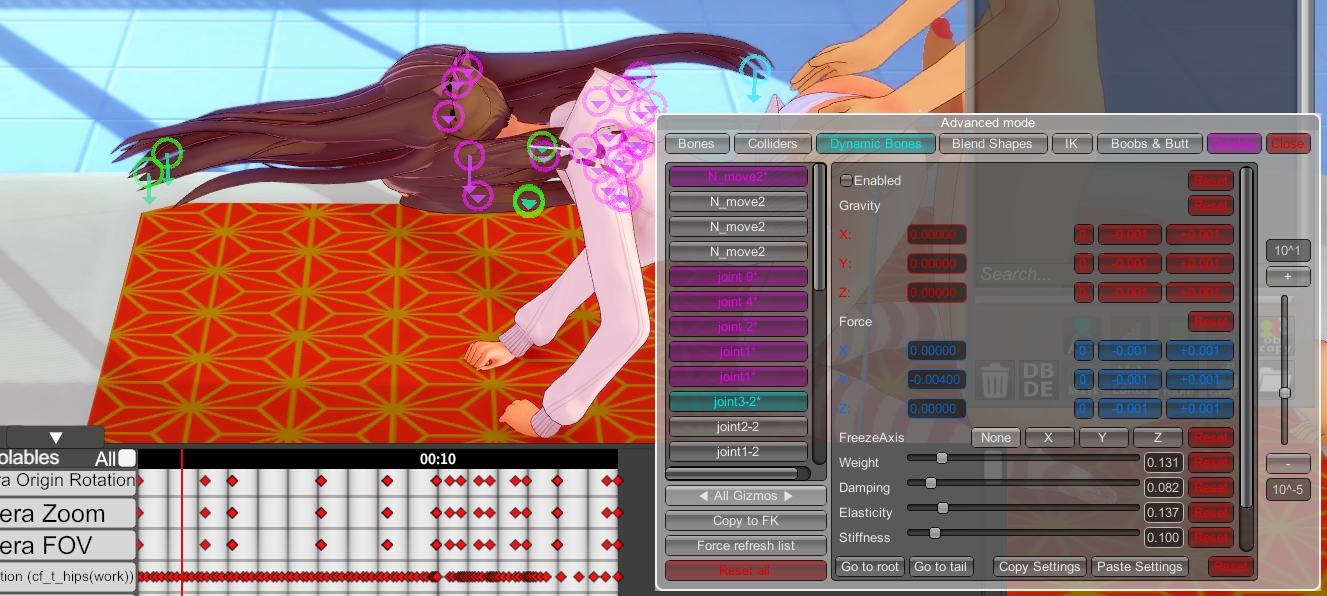Decrease Force Y with the -0.001 button
The width and height of the screenshot is (1327, 596).
coord(1130,380)
